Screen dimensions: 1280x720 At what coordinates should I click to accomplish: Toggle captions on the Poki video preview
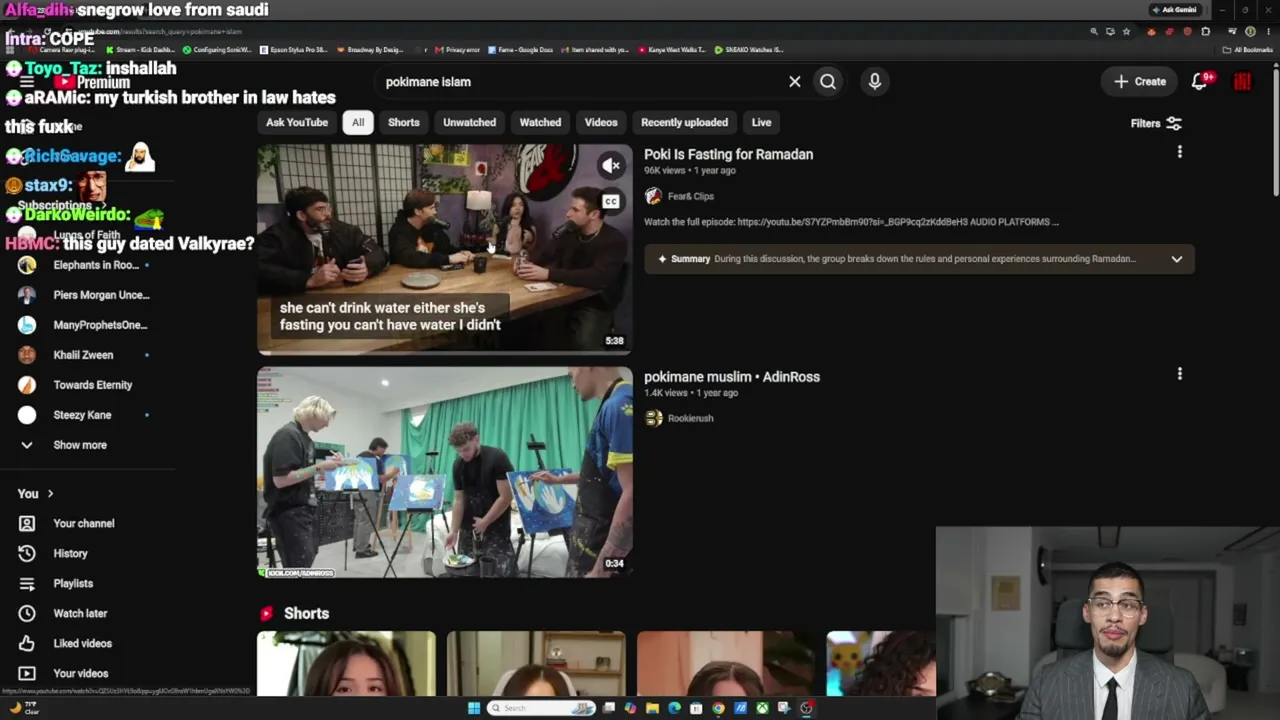[x=611, y=202]
